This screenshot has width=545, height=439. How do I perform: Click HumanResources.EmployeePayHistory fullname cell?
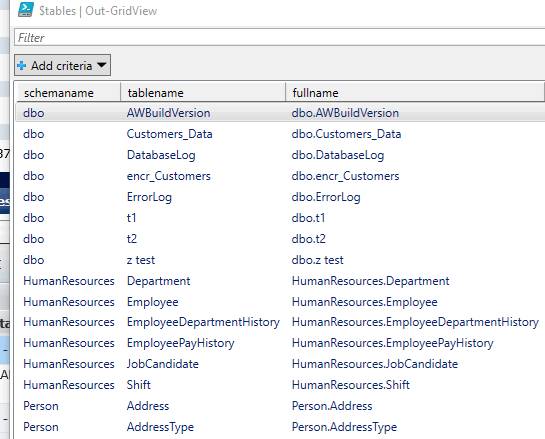[392, 343]
